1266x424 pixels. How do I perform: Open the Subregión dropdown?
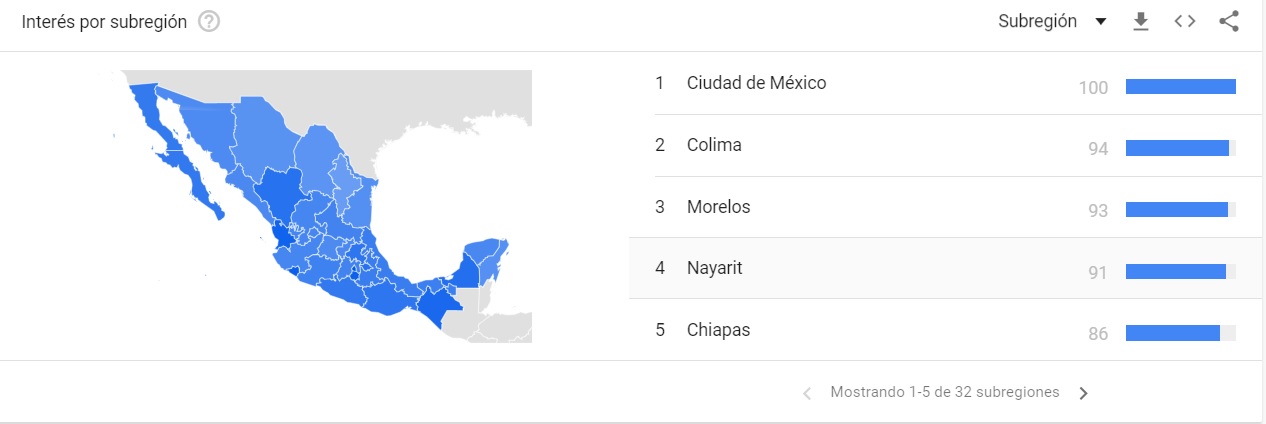click(1052, 22)
